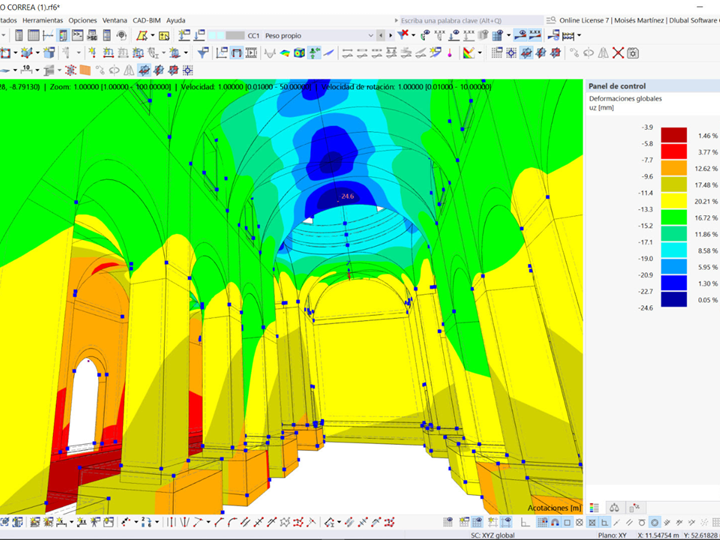Click the red X cancel icon in toolbar
720x540 pixels.
tap(618, 53)
